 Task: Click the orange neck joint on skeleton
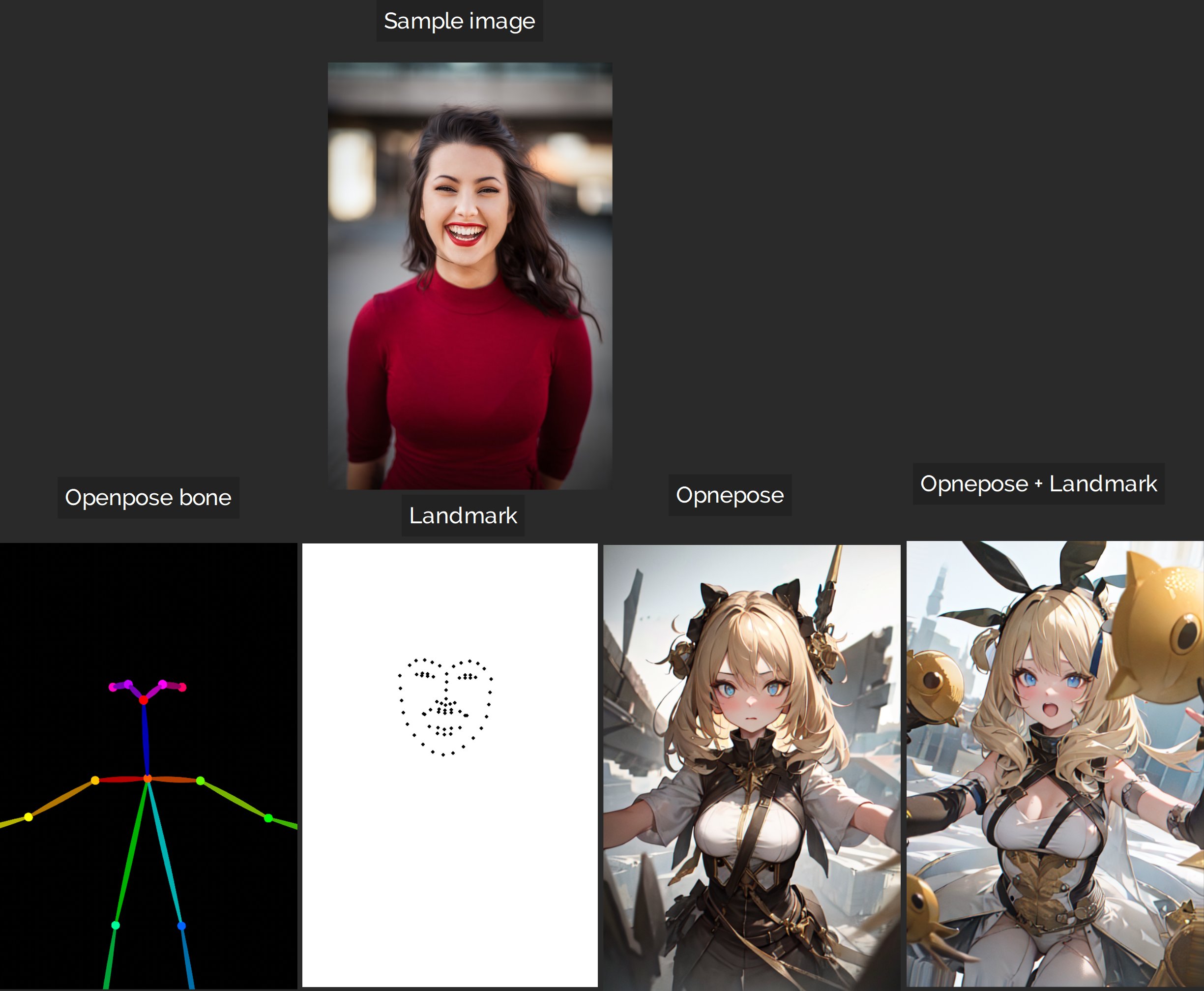point(147,779)
